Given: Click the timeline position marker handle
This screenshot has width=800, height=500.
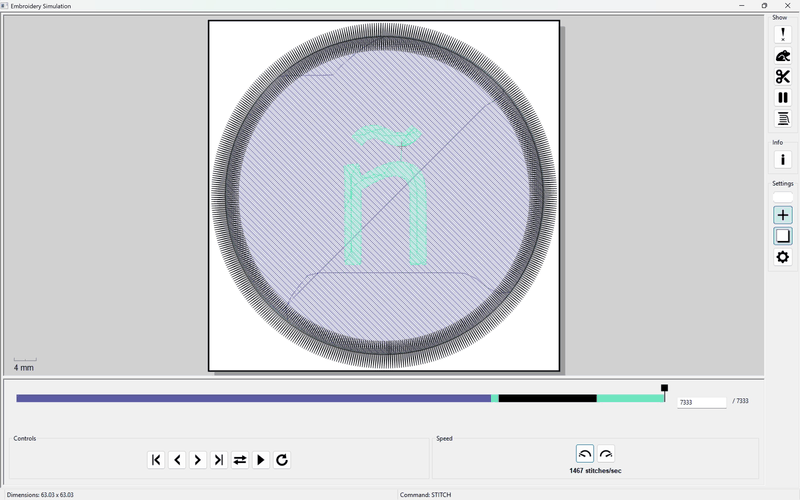Looking at the screenshot, I should pyautogui.click(x=664, y=388).
